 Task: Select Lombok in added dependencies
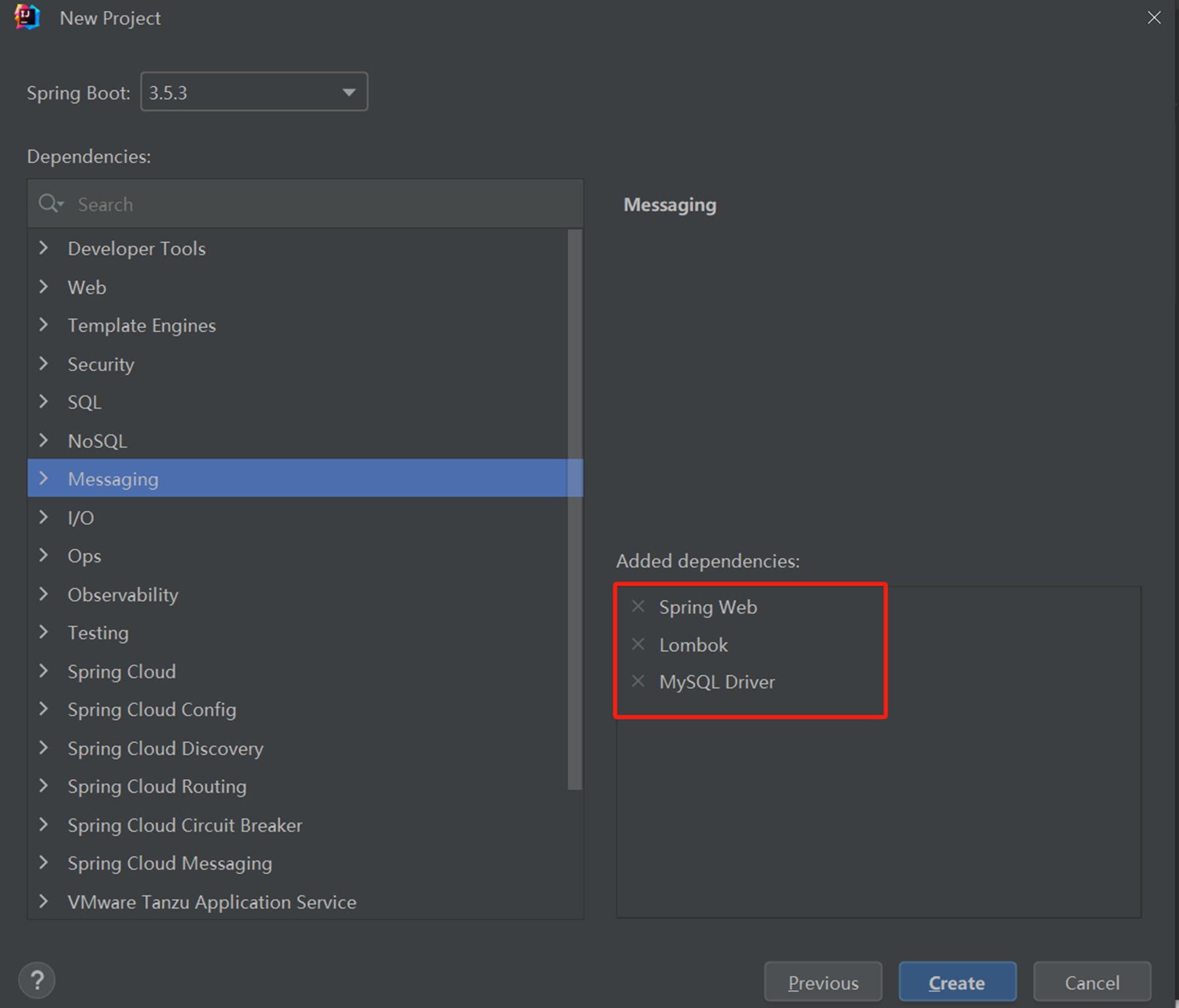693,645
